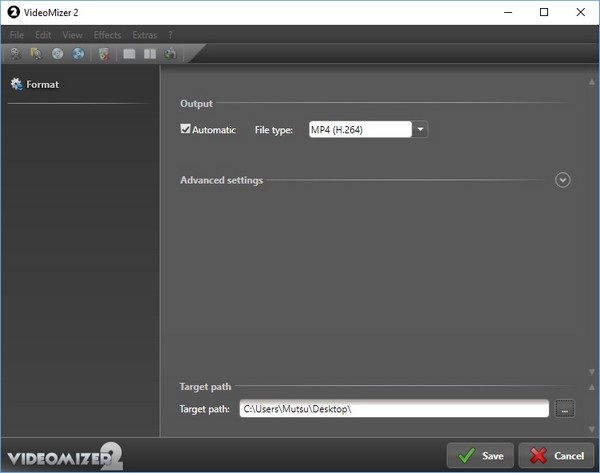Toggle the Automatic checkbox
This screenshot has height=473, width=600.
pos(185,129)
